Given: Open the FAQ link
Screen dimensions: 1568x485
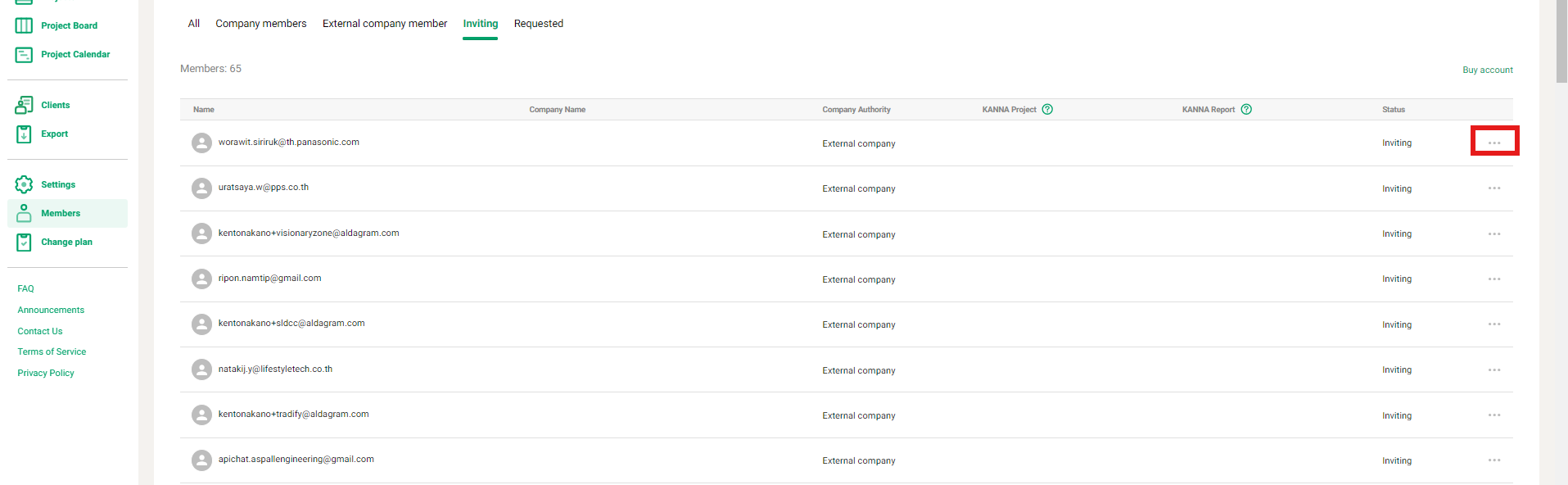Looking at the screenshot, I should 26,289.
